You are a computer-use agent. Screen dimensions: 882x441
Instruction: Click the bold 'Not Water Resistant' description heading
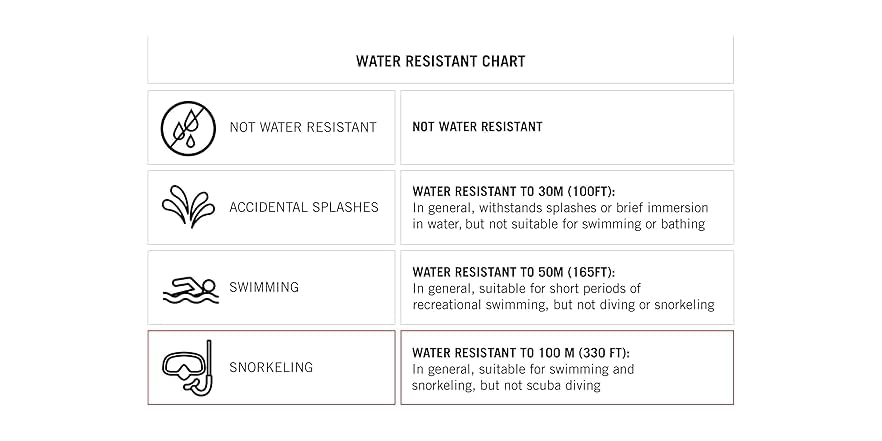[x=477, y=127]
